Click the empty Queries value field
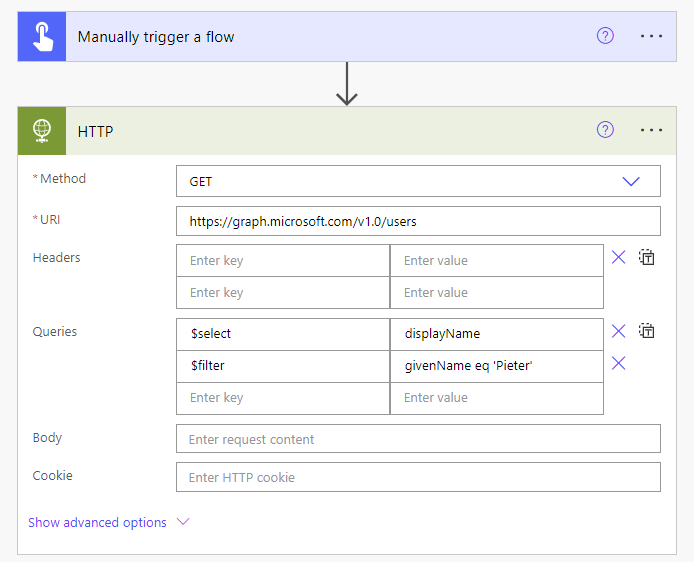 (497, 398)
